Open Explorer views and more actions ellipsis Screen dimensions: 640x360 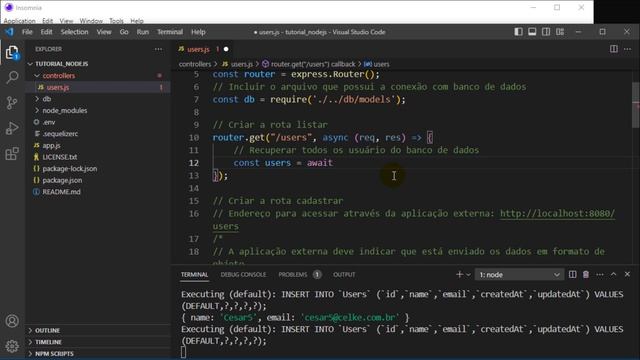coord(158,49)
